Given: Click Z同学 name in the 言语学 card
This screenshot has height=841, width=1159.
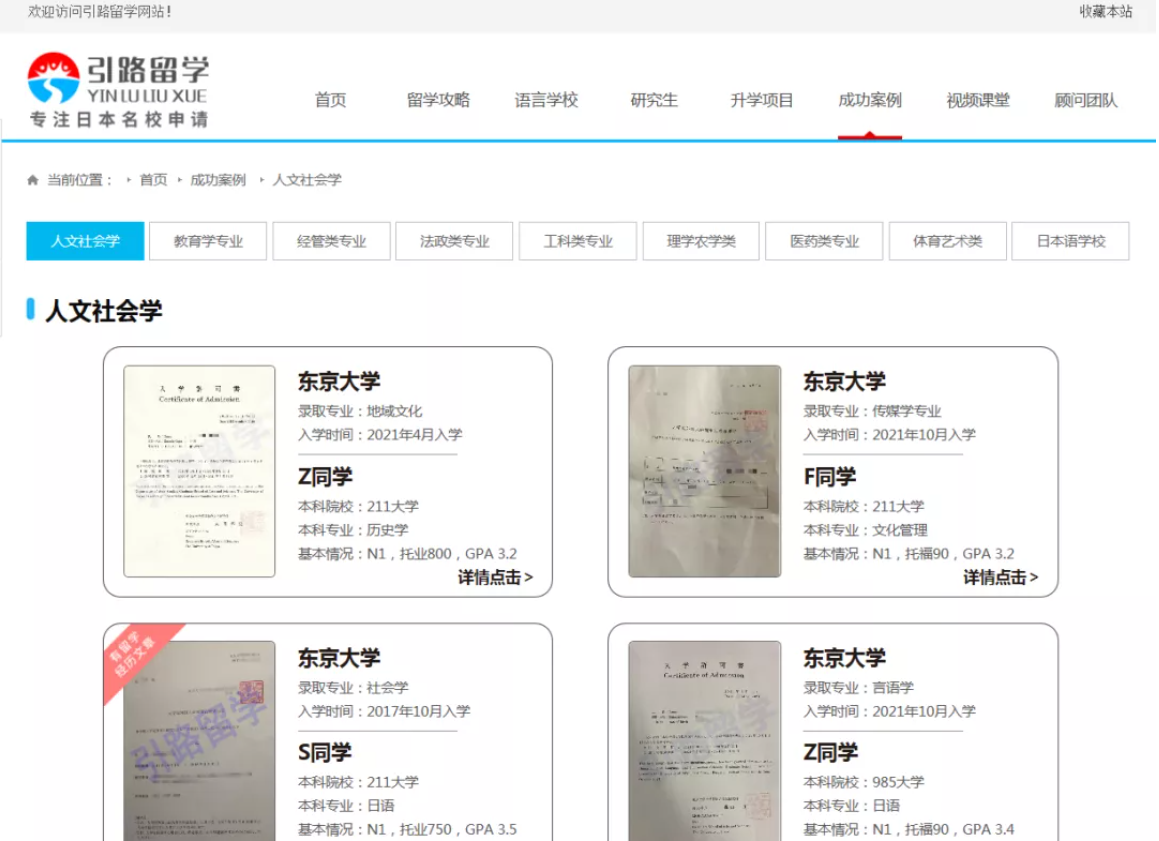Looking at the screenshot, I should [831, 752].
